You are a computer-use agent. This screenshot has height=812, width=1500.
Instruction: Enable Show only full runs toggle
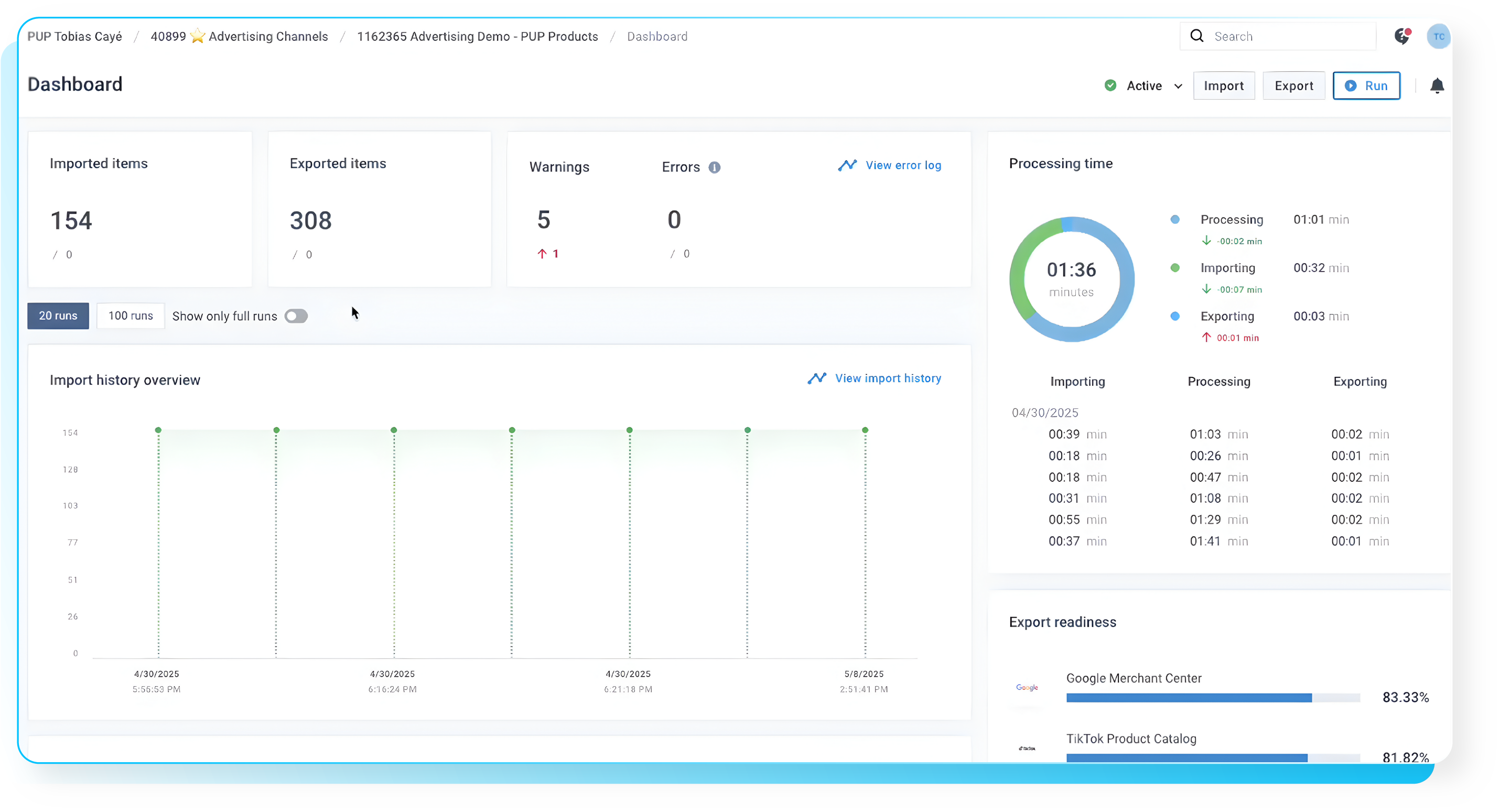(296, 316)
